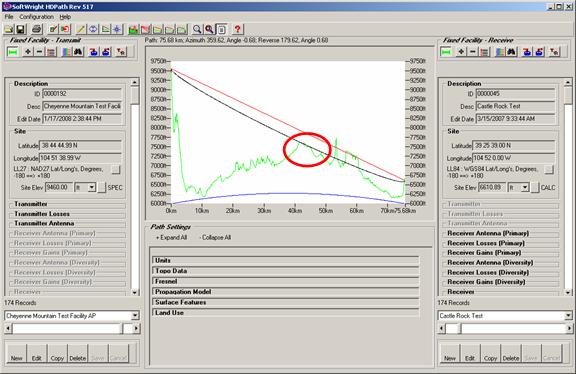576x374 pixels.
Task: Click the Save disk icon in toolbar
Action: (21, 29)
